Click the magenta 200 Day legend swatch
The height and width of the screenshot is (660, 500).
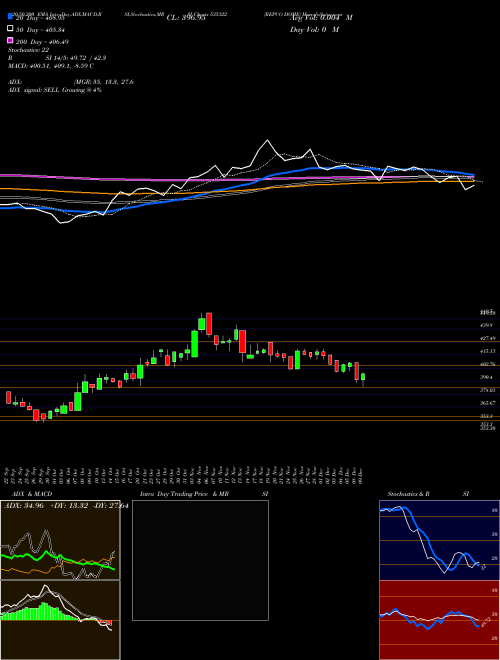click(10, 40)
